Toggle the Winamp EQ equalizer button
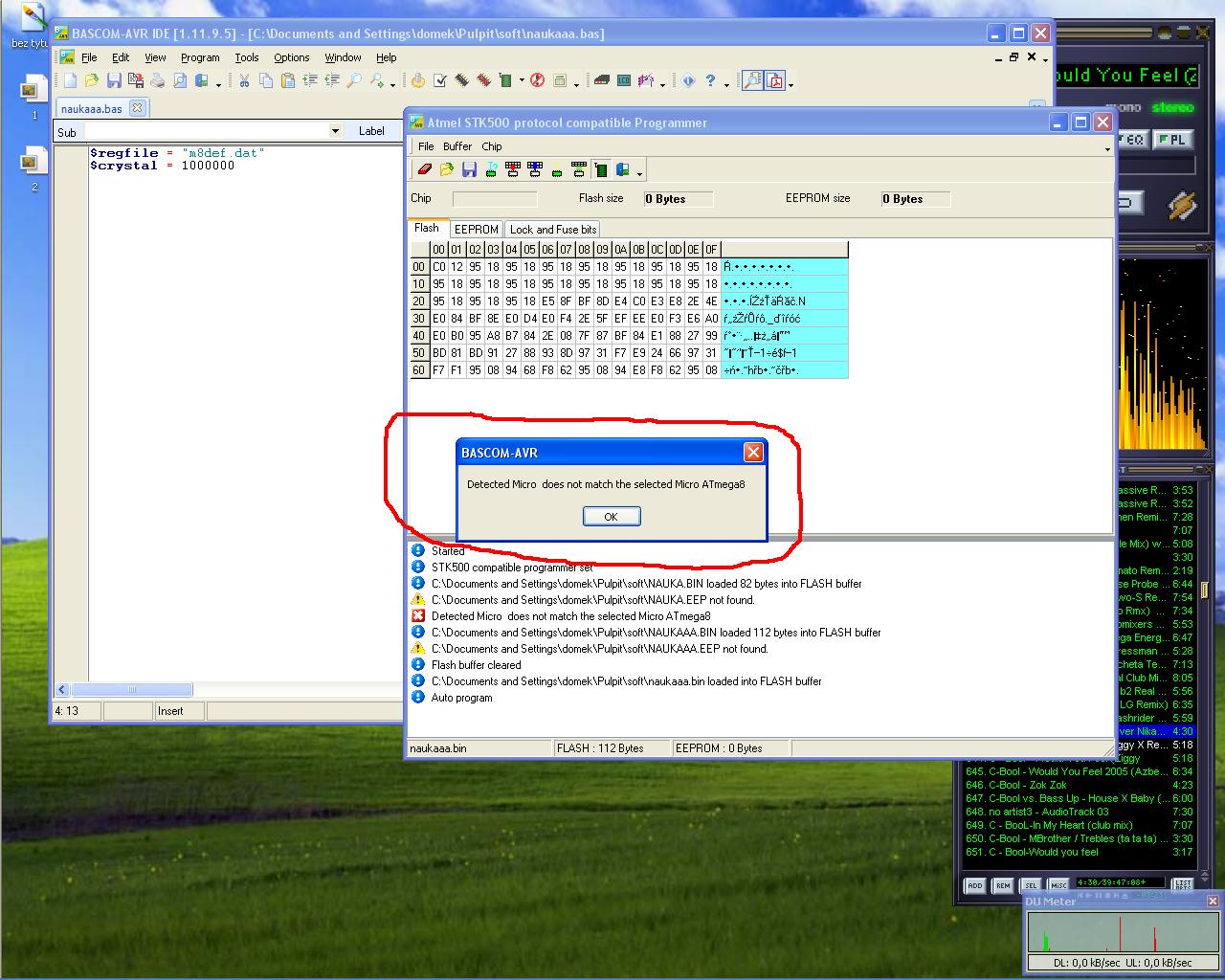This screenshot has height=980, width=1225. (1132, 140)
